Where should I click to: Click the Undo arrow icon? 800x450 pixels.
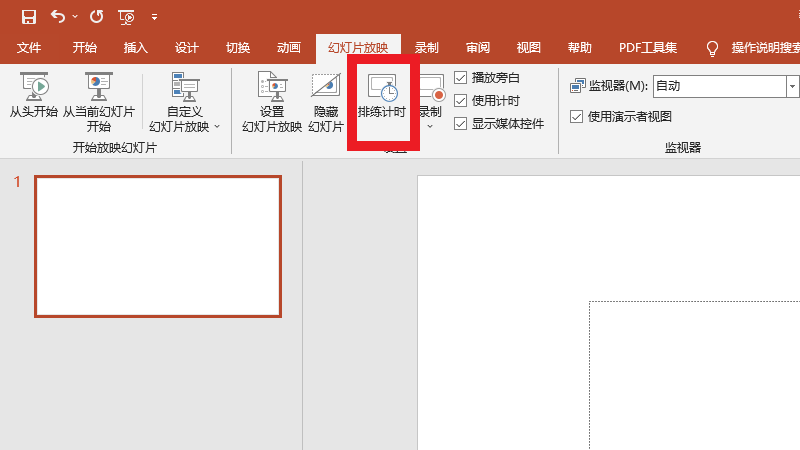pyautogui.click(x=57, y=16)
